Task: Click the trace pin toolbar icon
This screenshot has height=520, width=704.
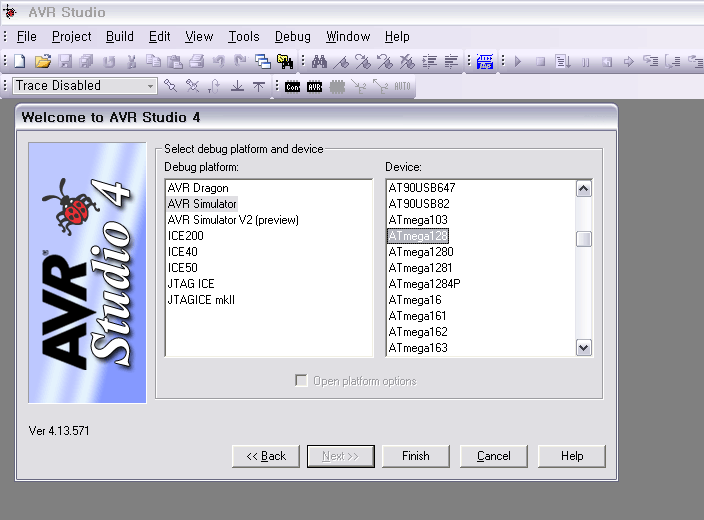Action: 171,86
